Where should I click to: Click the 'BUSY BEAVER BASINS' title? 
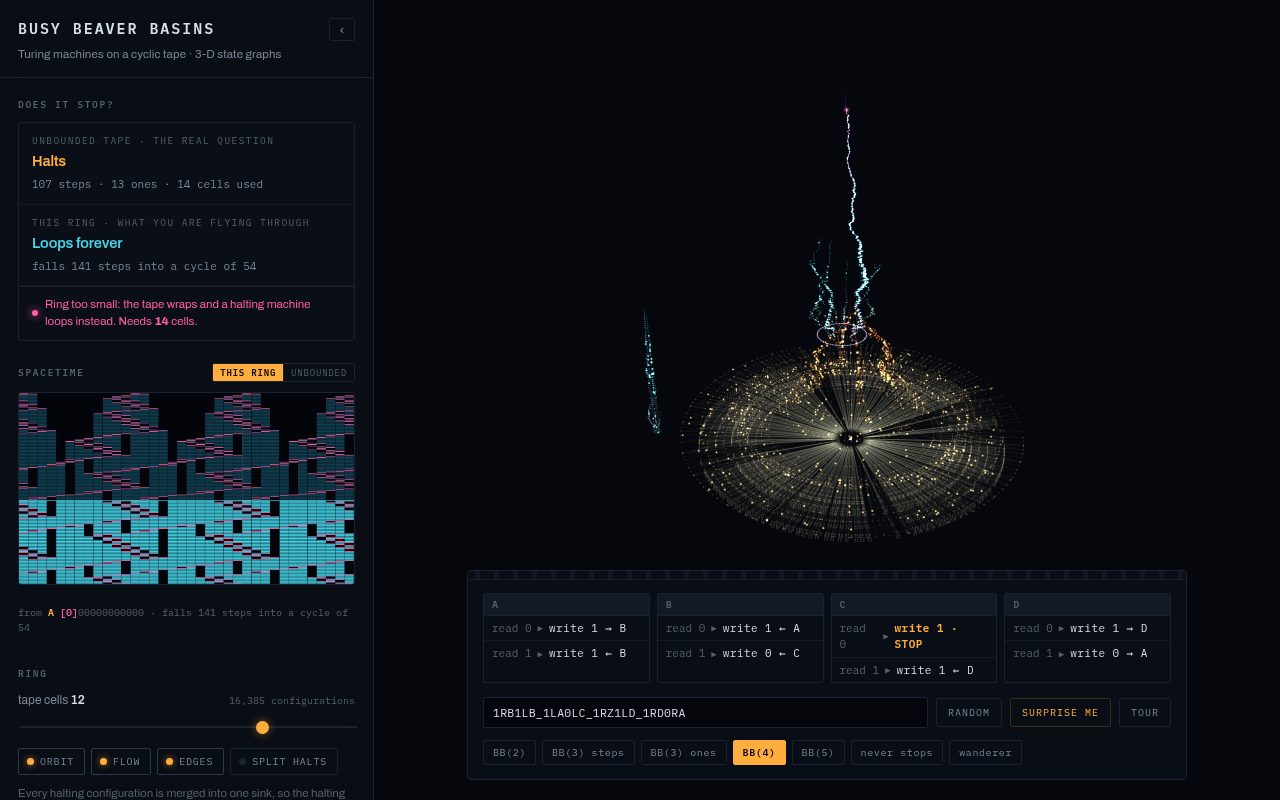[x=116, y=30]
